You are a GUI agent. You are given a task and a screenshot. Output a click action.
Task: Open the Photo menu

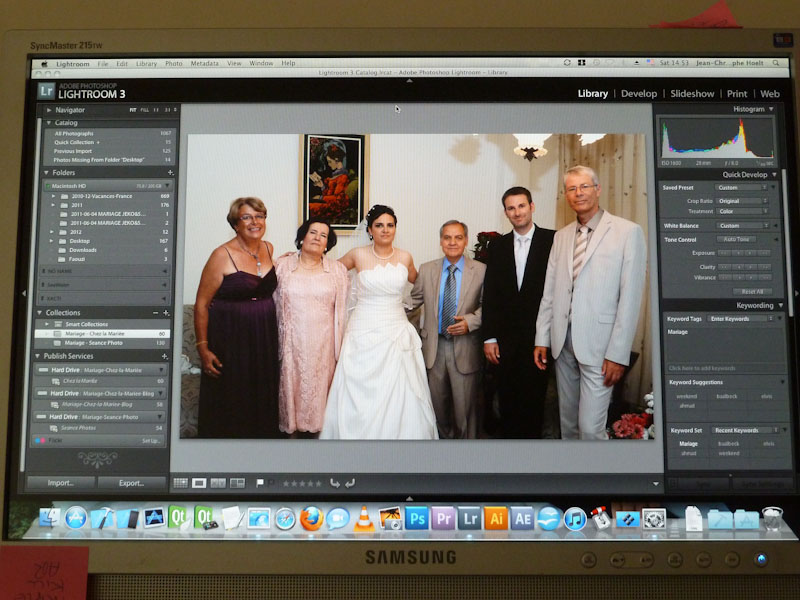(x=173, y=64)
